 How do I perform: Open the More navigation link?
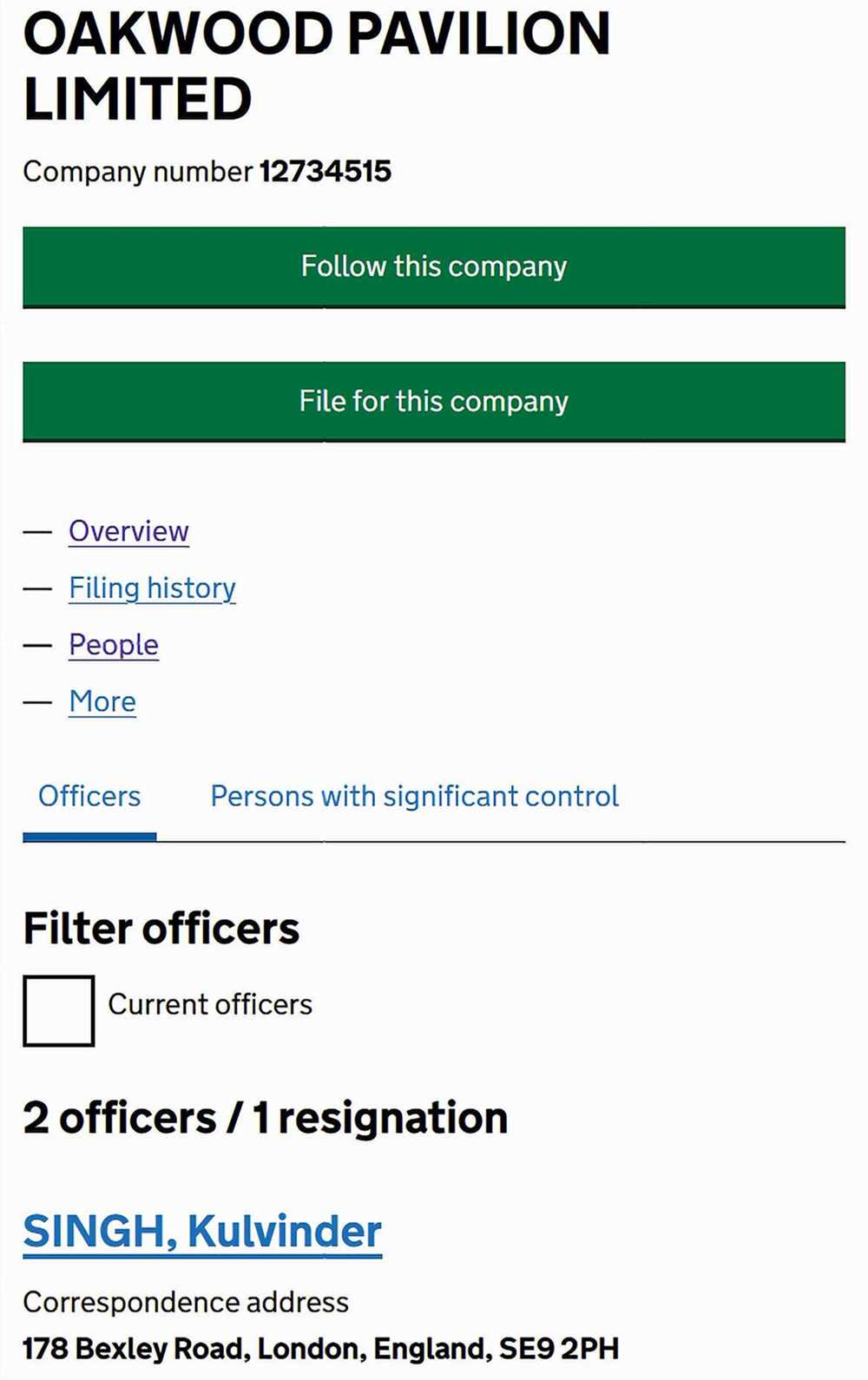point(102,701)
